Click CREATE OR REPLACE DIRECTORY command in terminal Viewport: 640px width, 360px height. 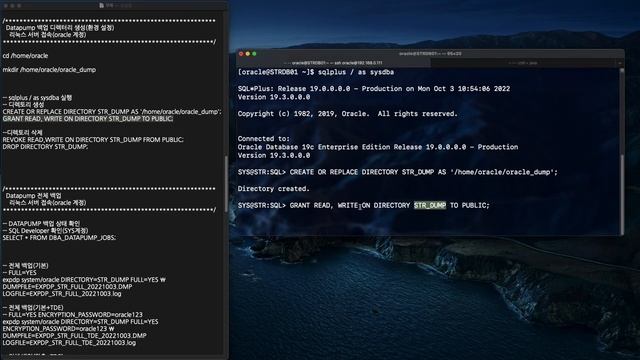pos(424,172)
